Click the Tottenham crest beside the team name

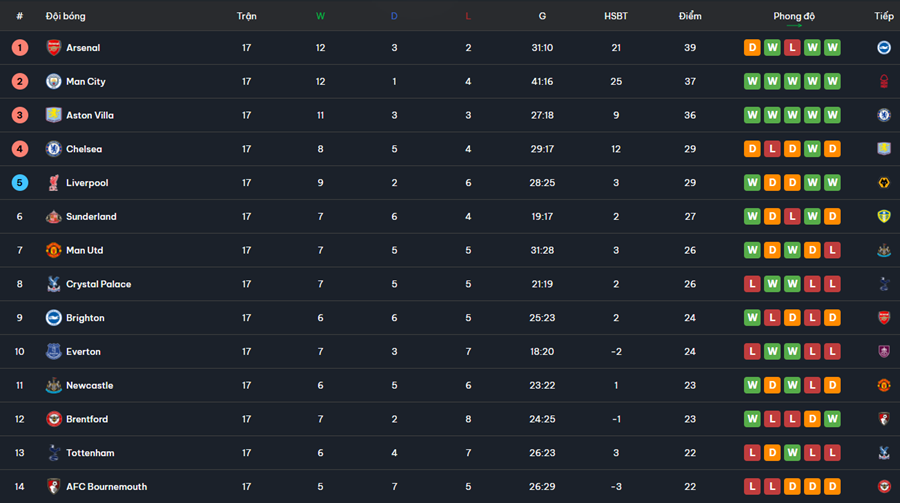53,453
